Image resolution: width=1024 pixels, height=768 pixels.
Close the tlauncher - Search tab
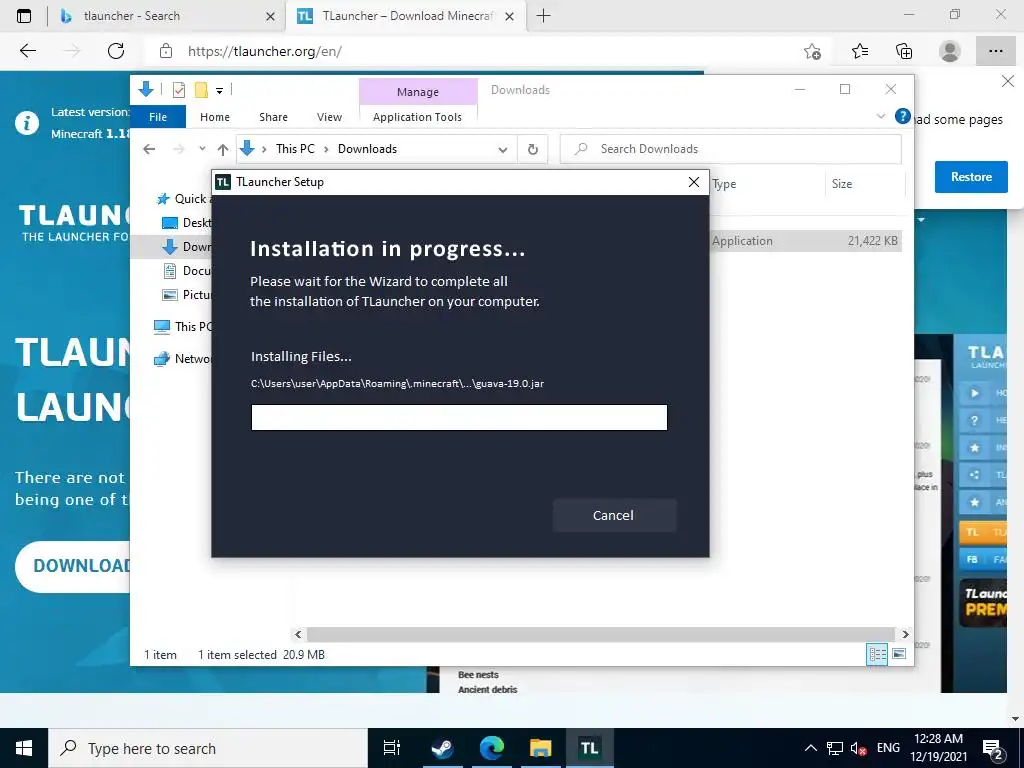[270, 17]
